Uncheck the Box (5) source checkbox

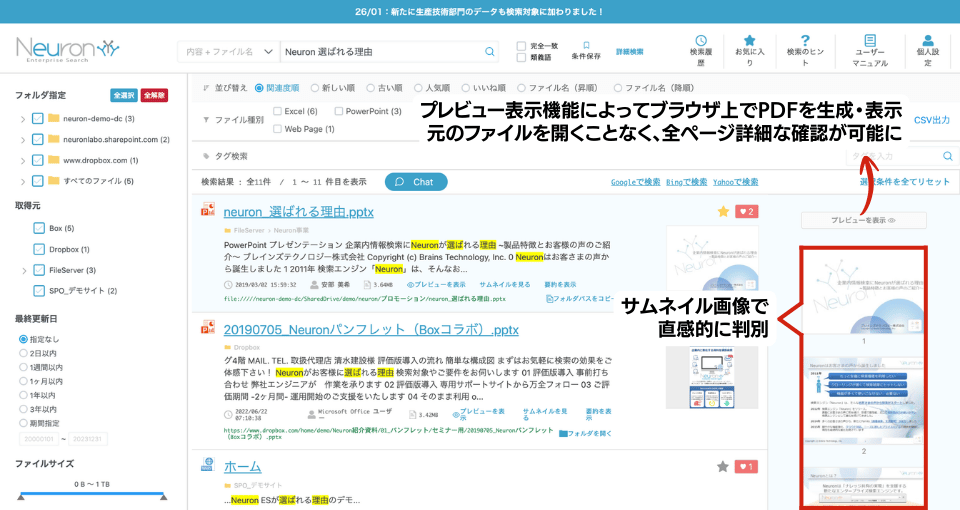coord(39,228)
